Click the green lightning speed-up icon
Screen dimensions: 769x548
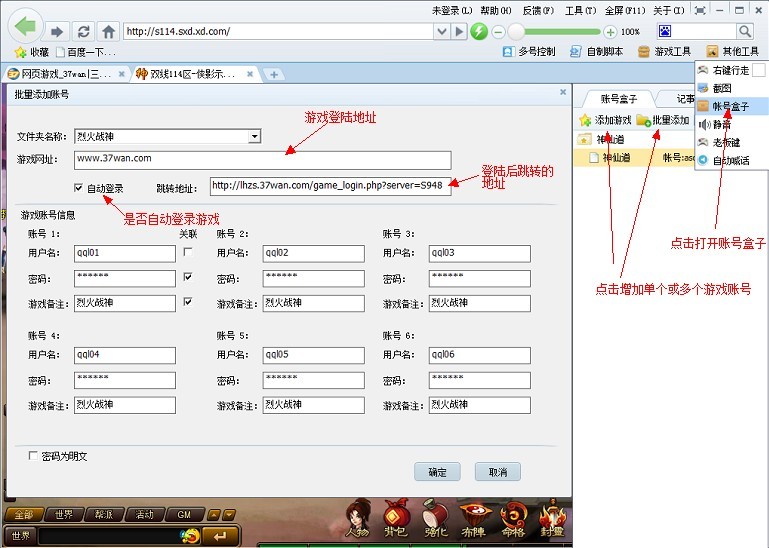pyautogui.click(x=479, y=32)
